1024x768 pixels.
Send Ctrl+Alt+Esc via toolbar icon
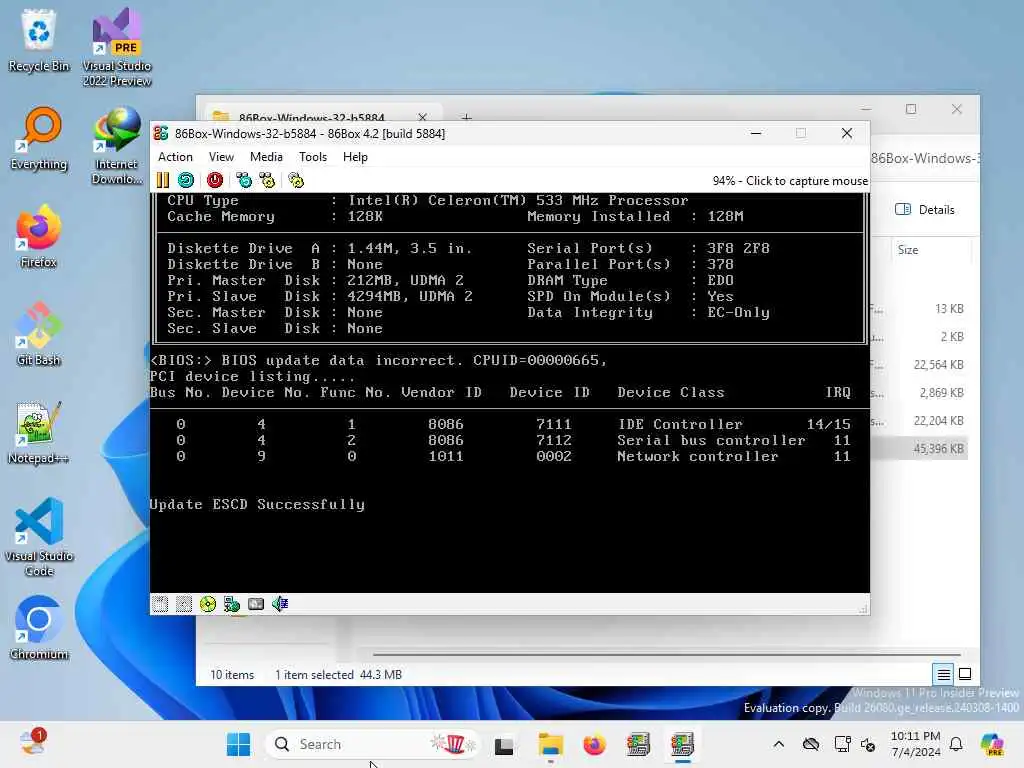[267, 180]
